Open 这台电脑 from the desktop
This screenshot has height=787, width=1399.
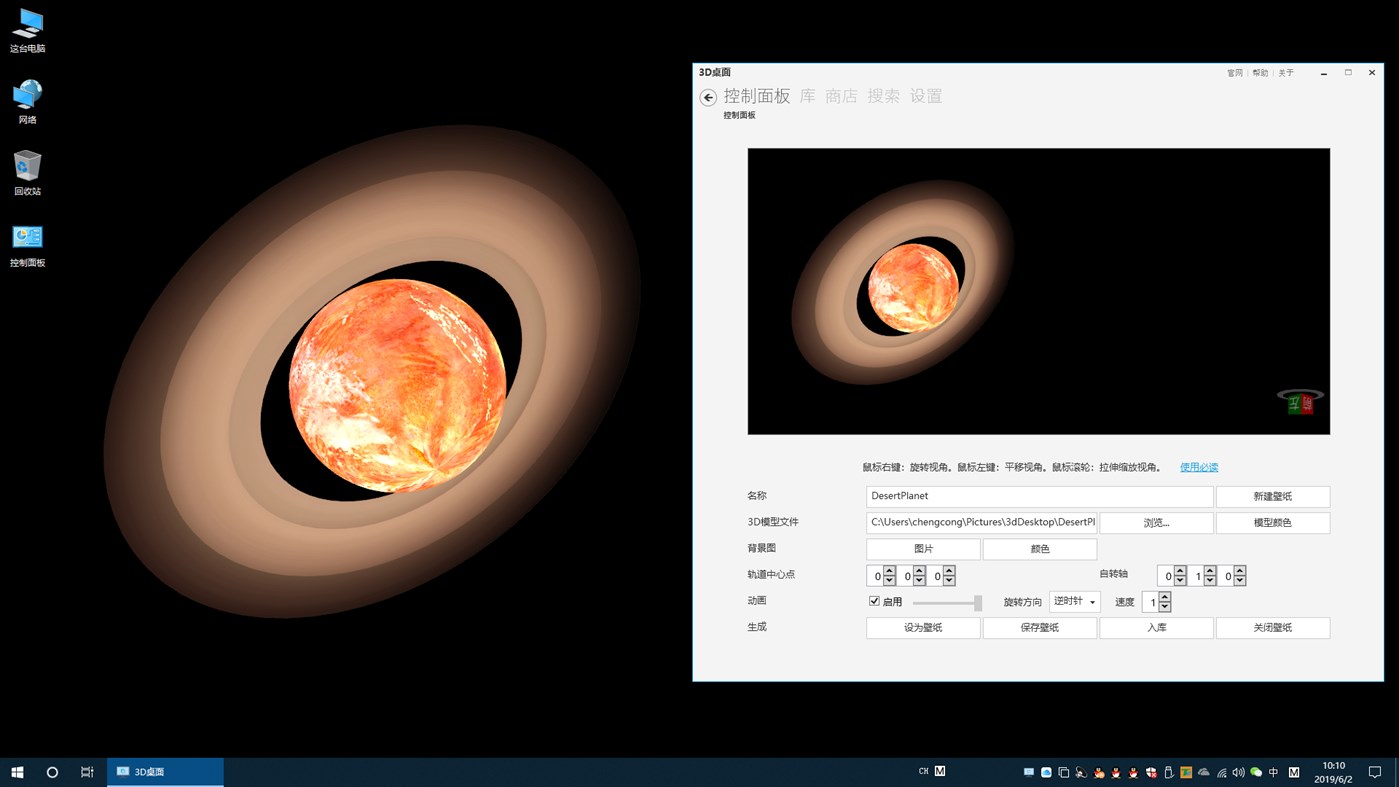point(26,28)
